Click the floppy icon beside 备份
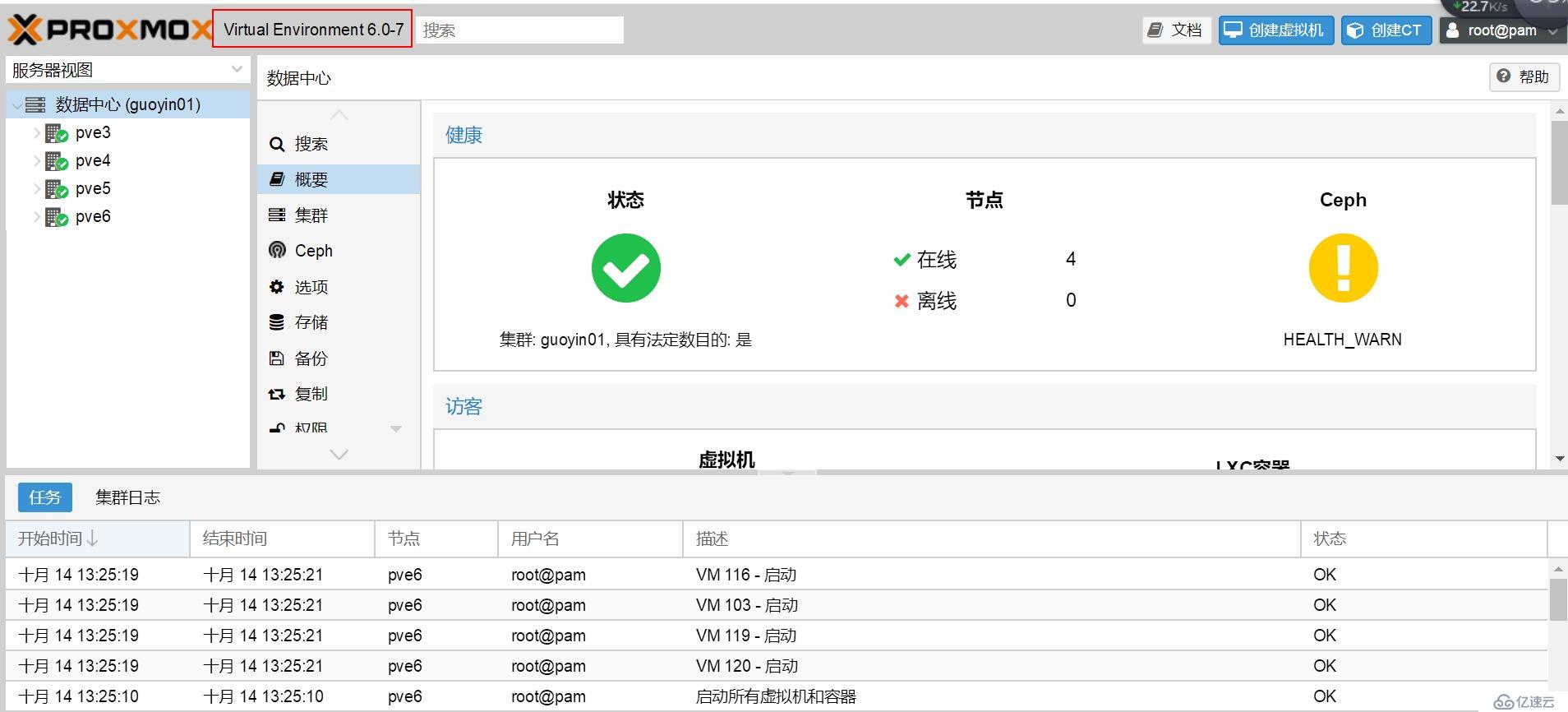The image size is (1568, 712). pyautogui.click(x=277, y=358)
